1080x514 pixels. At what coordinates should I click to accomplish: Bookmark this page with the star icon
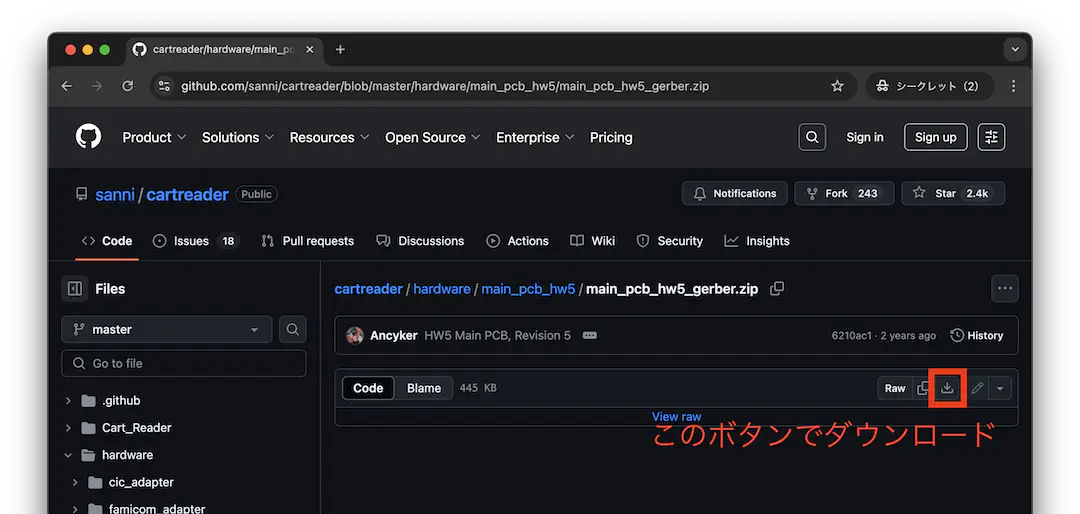click(837, 86)
